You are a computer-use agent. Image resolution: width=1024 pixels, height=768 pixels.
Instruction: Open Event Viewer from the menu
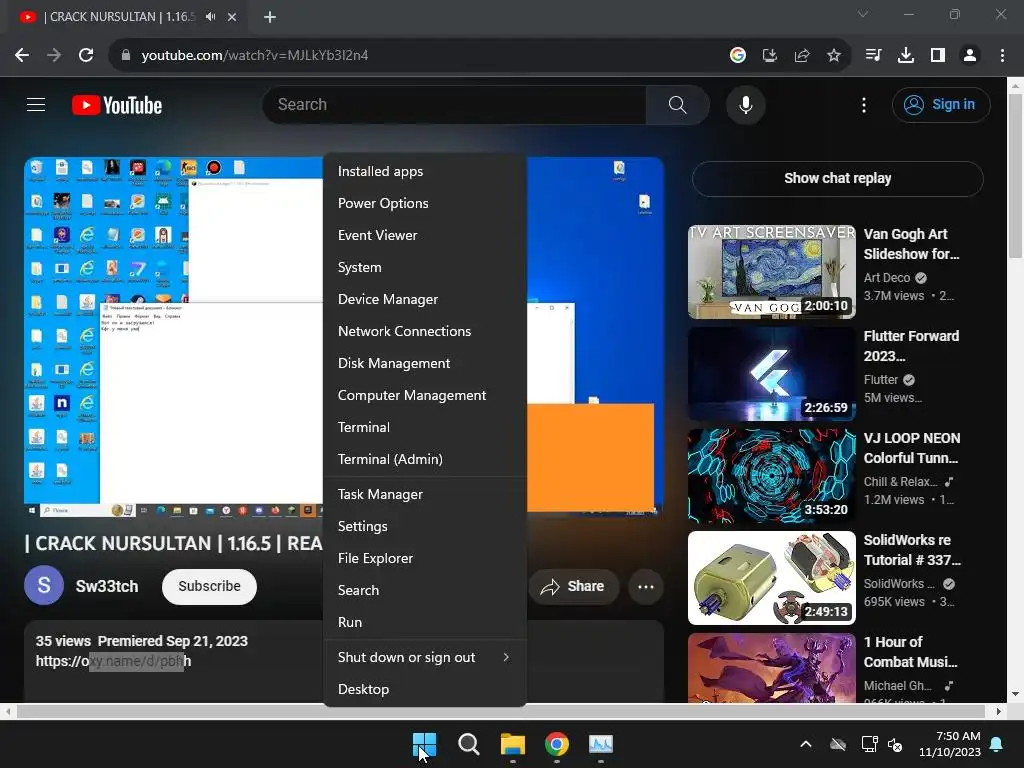click(424, 235)
